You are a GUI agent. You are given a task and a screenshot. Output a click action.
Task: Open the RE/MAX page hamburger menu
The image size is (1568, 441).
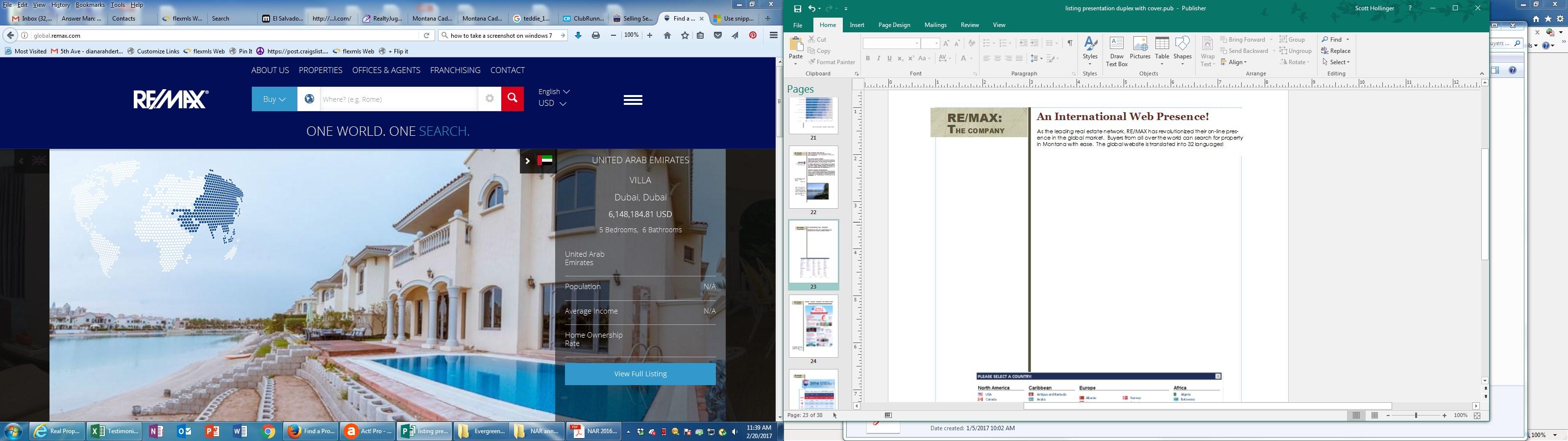click(x=633, y=100)
